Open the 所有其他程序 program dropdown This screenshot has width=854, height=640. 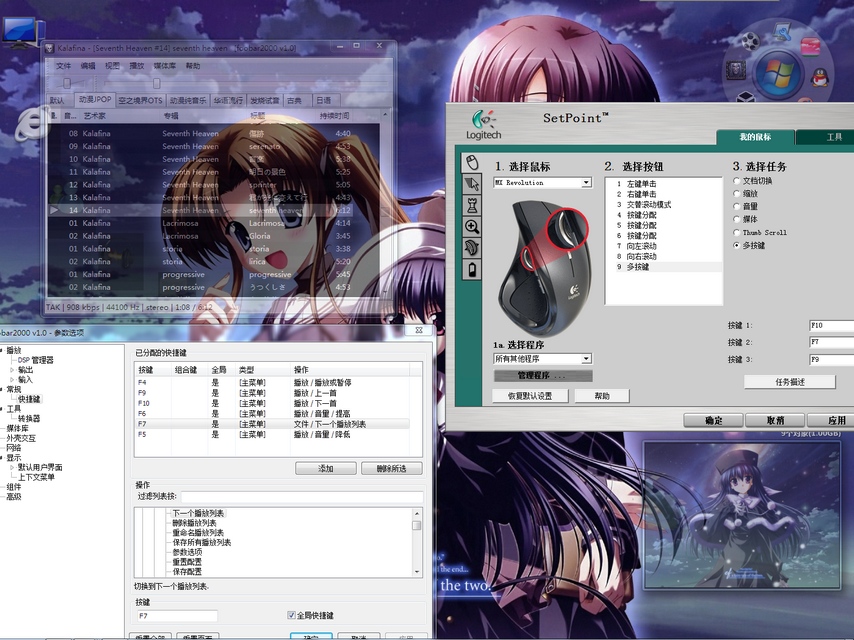(x=542, y=358)
